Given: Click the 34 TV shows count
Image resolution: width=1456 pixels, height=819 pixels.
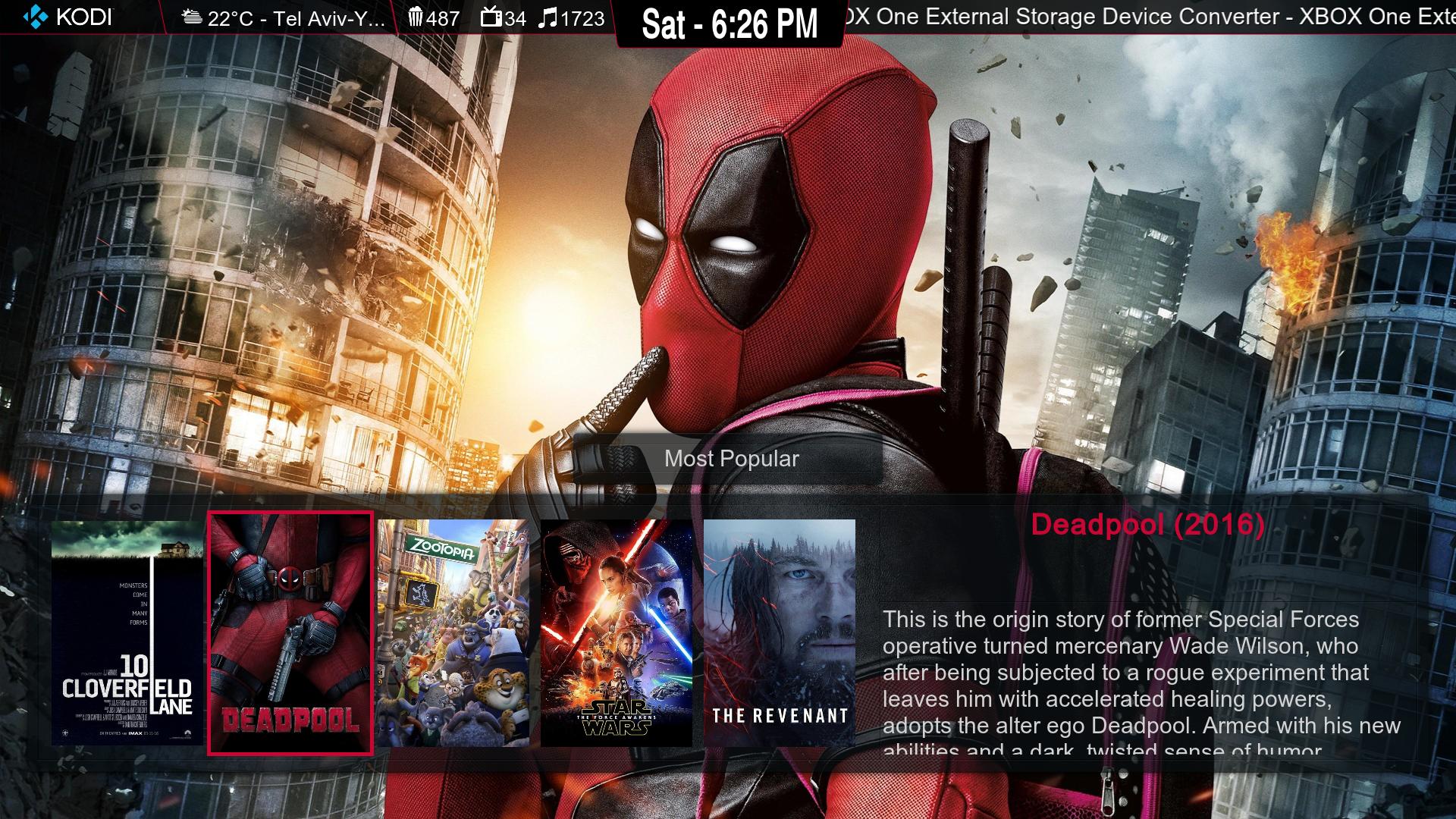Looking at the screenshot, I should tap(515, 18).
